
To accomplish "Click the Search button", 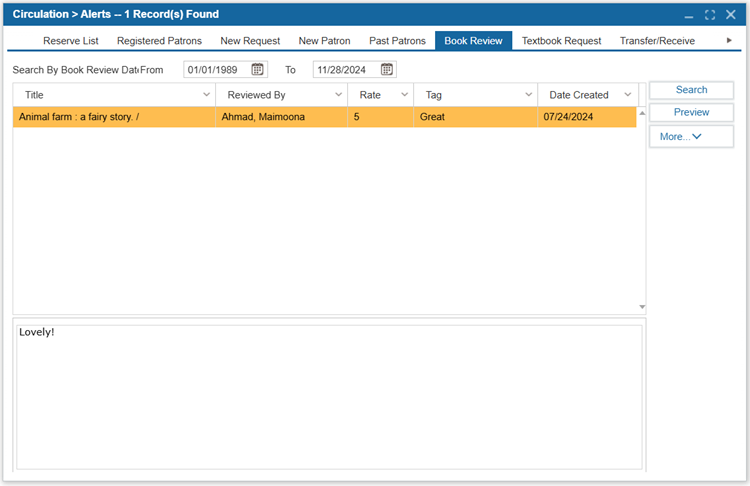I will point(691,90).
